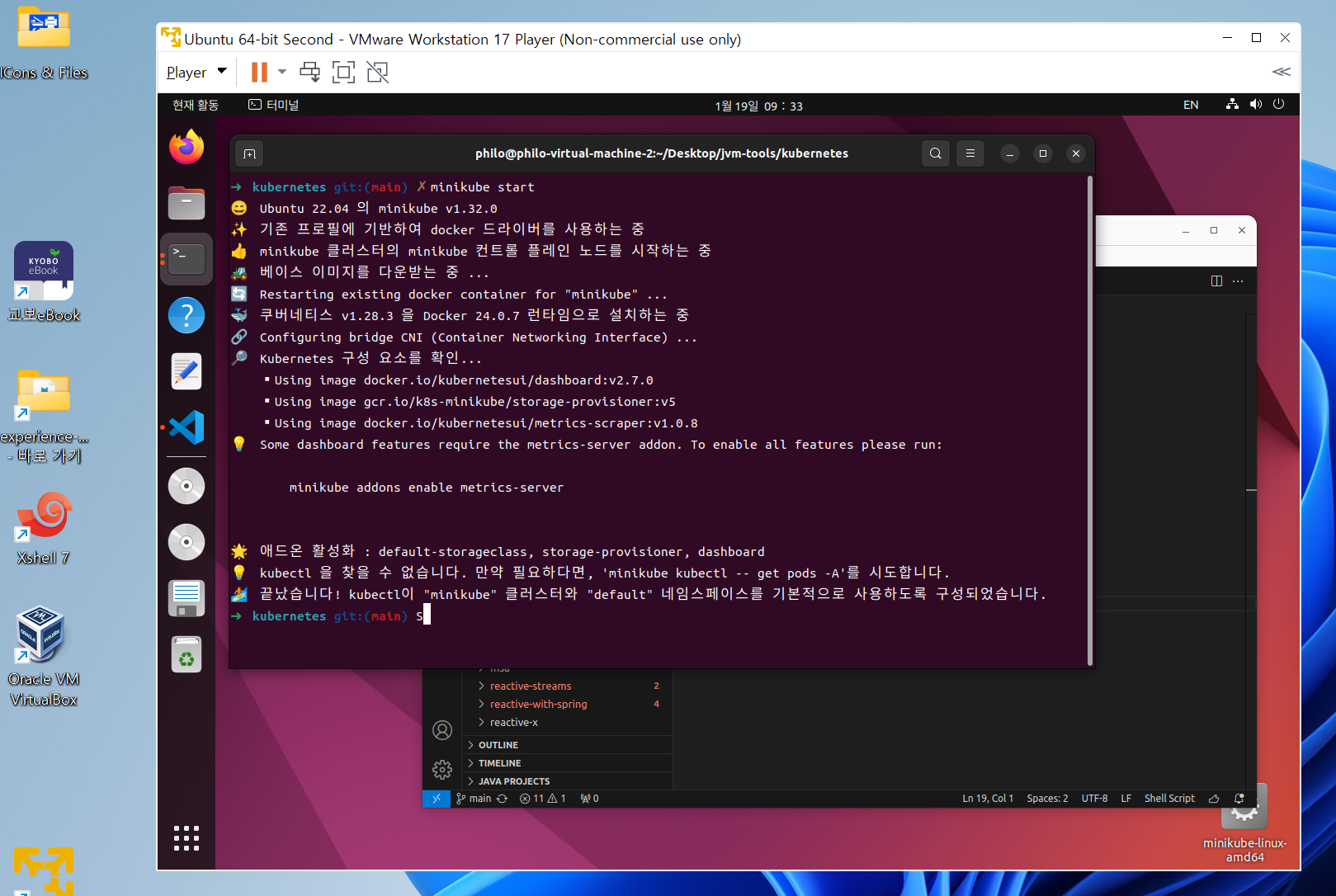This screenshot has height=896, width=1336.
Task: Open ICons & Files desktop folder
Action: pyautogui.click(x=43, y=44)
